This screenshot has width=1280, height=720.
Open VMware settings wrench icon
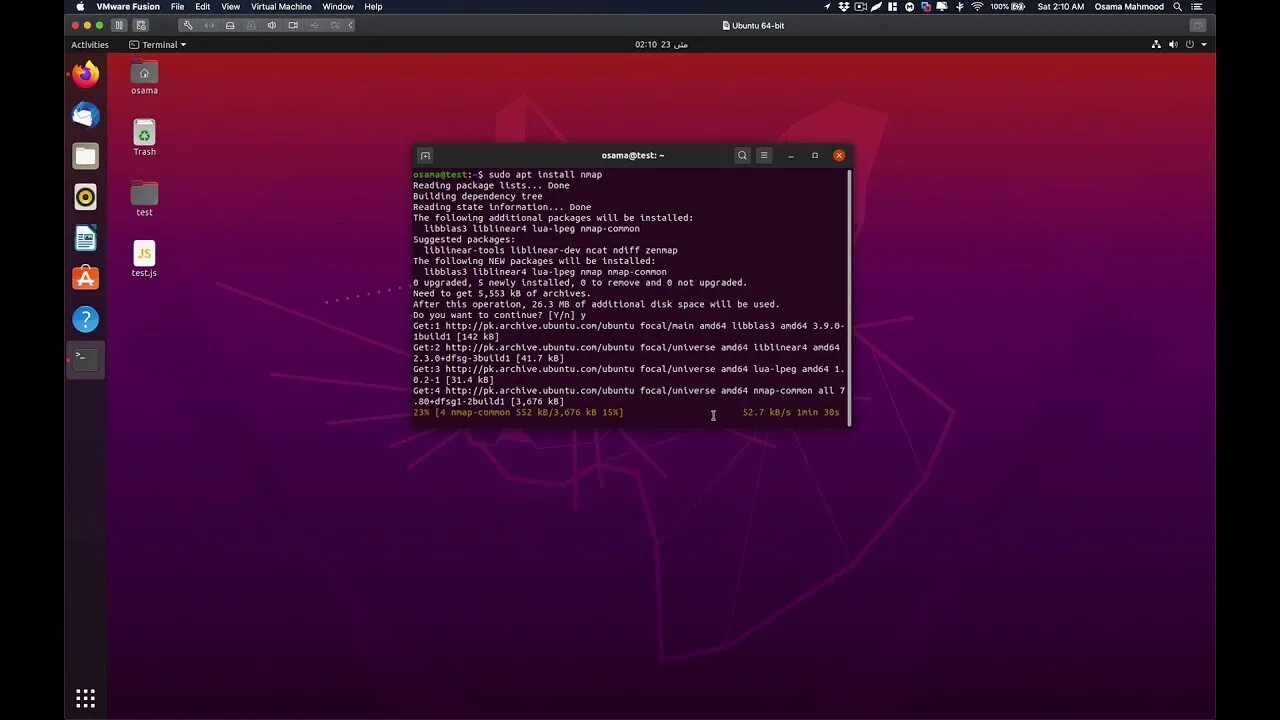tap(188, 25)
